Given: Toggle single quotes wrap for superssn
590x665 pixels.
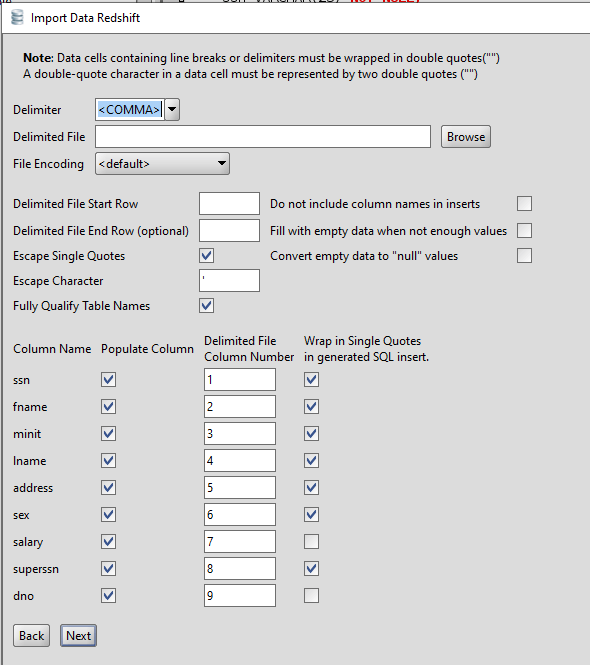Looking at the screenshot, I should pyautogui.click(x=311, y=569).
